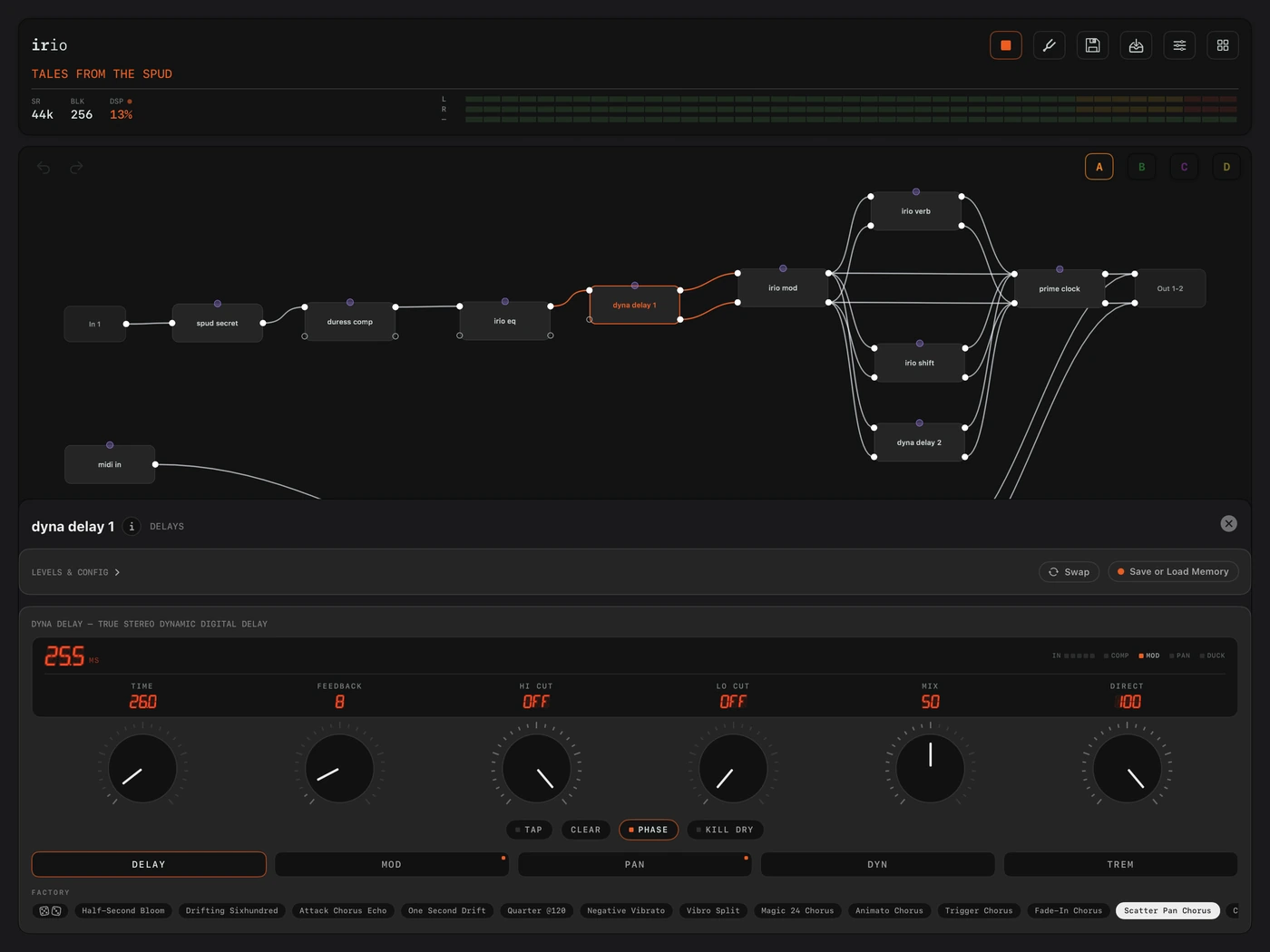1270x952 pixels.
Task: Click the CLEAR button
Action: click(x=585, y=830)
